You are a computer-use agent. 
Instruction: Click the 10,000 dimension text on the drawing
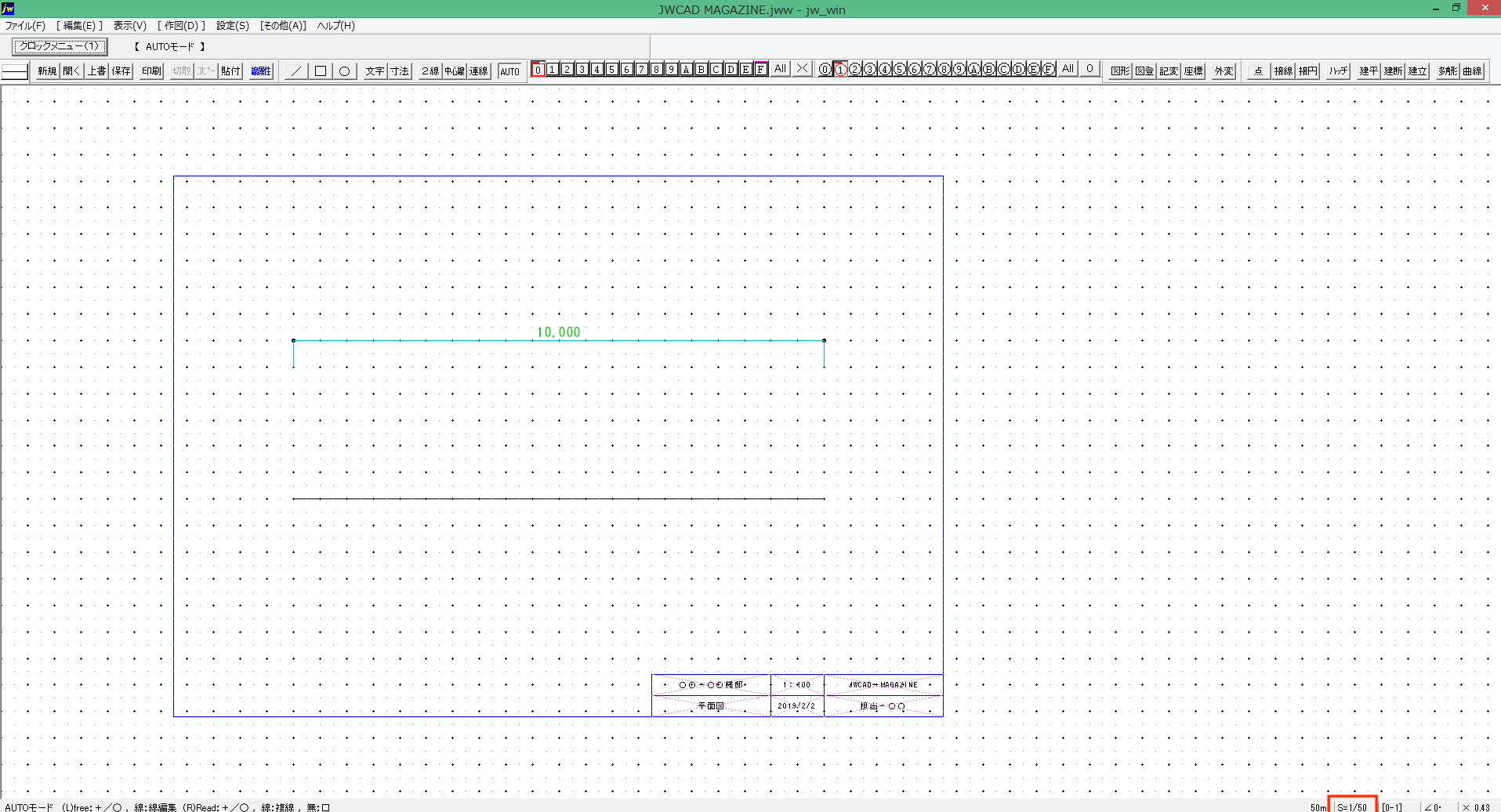(x=558, y=332)
